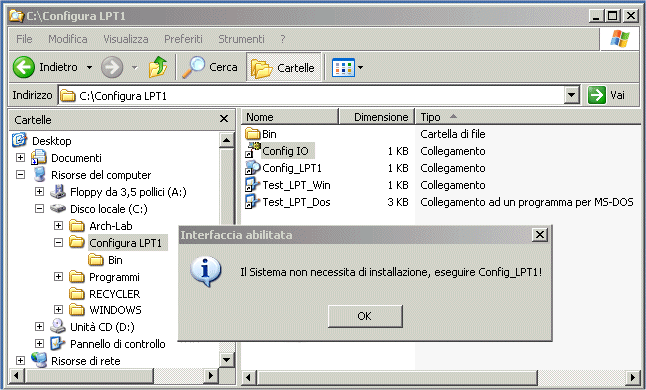Expand the Risorse di rete node

coord(20,360)
